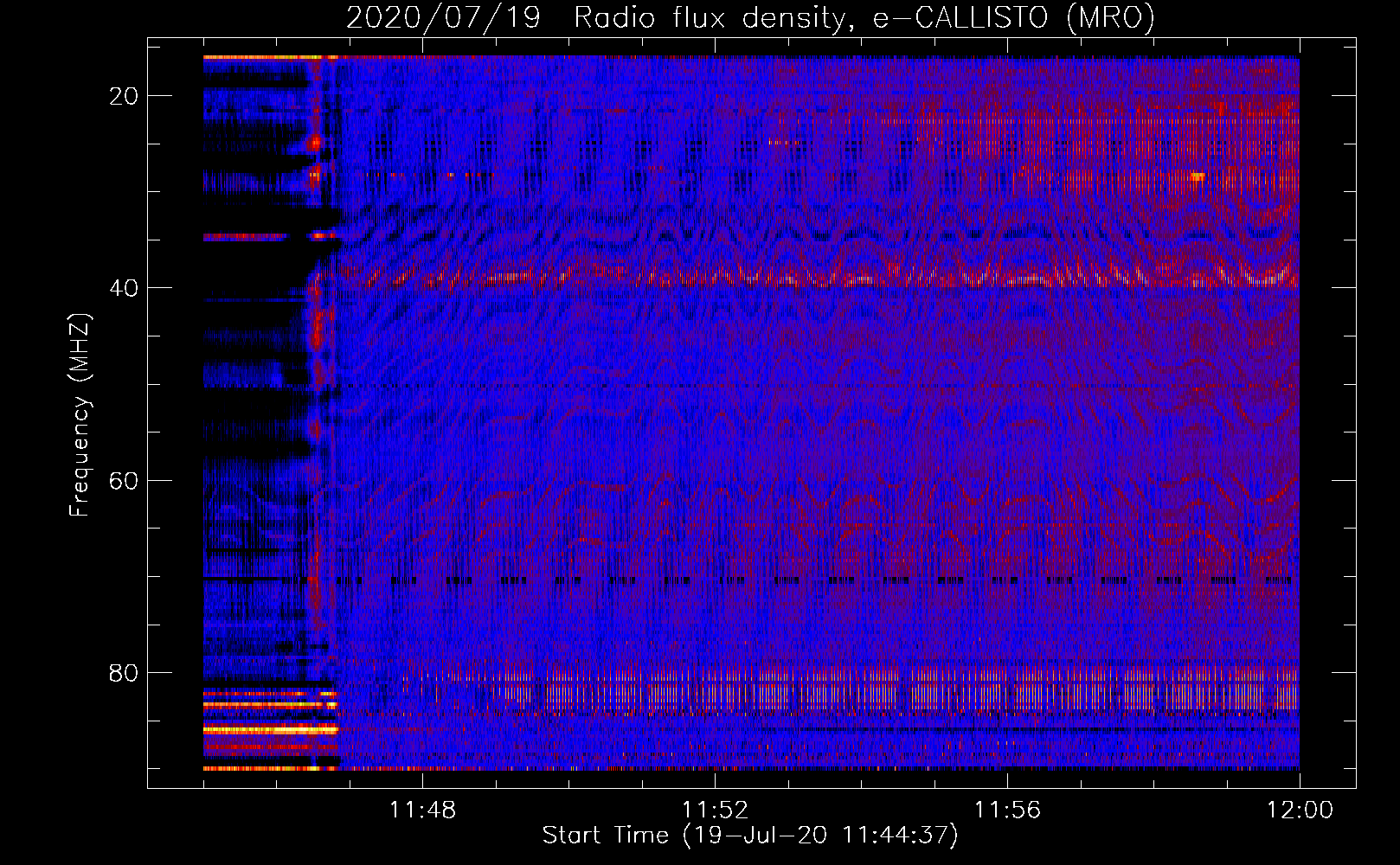Click the 60 frequency tick label
Screen dimensions: 1400x865
(x=124, y=480)
